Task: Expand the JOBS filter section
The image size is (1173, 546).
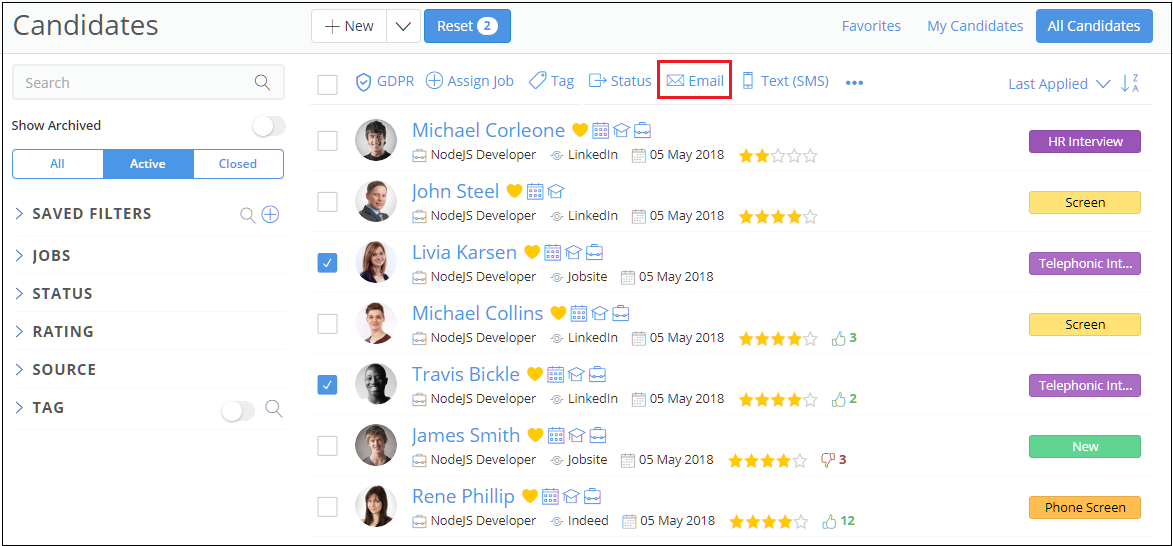Action: point(51,256)
